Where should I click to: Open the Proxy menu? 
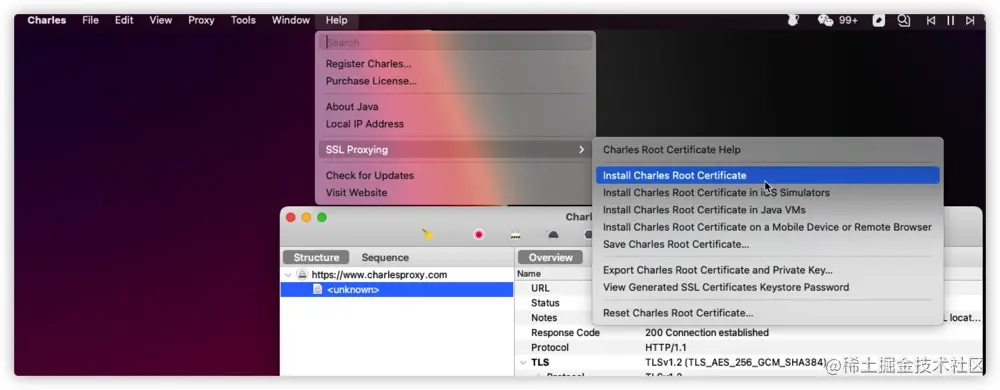point(201,20)
